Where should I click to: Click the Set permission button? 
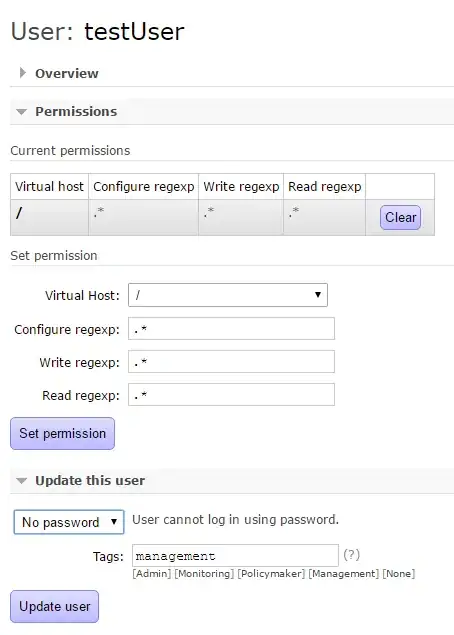tap(62, 433)
